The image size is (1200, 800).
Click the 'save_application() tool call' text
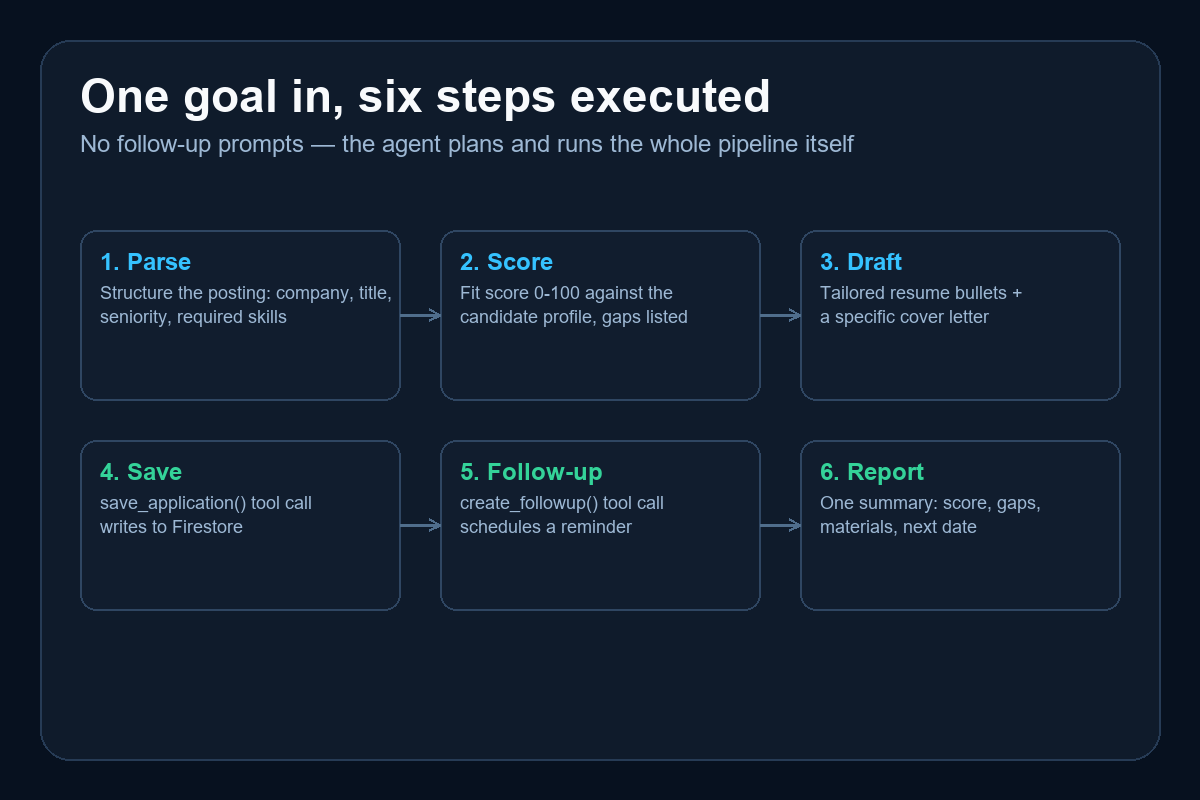tap(206, 503)
